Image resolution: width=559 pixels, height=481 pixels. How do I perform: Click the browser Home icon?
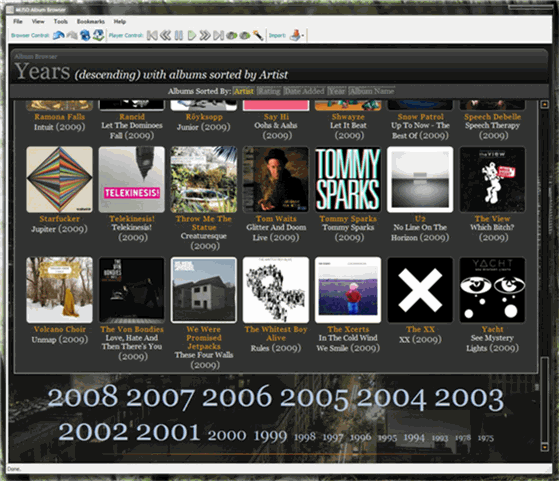[98, 35]
